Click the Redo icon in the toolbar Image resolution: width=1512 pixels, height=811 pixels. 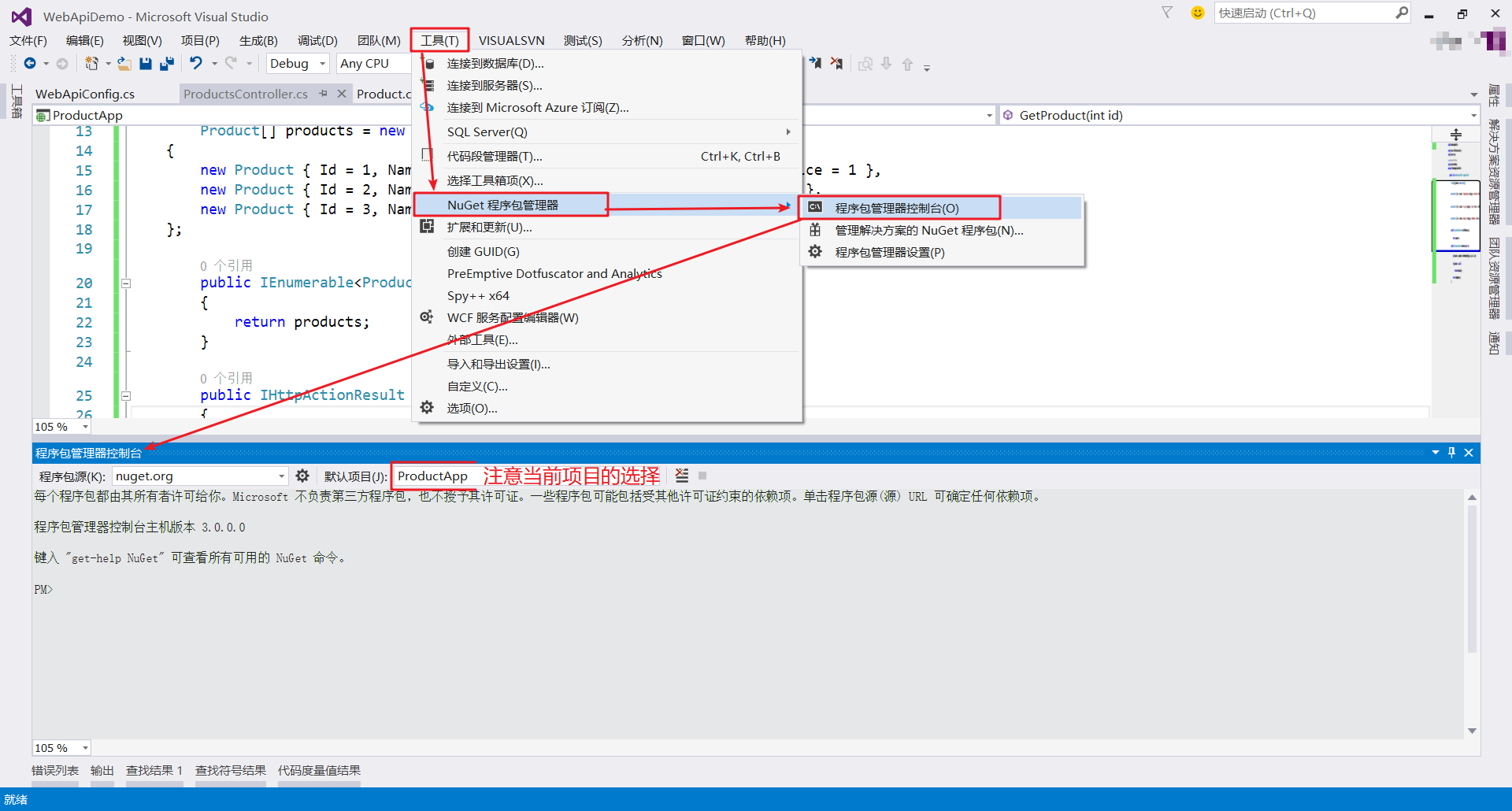point(231,64)
